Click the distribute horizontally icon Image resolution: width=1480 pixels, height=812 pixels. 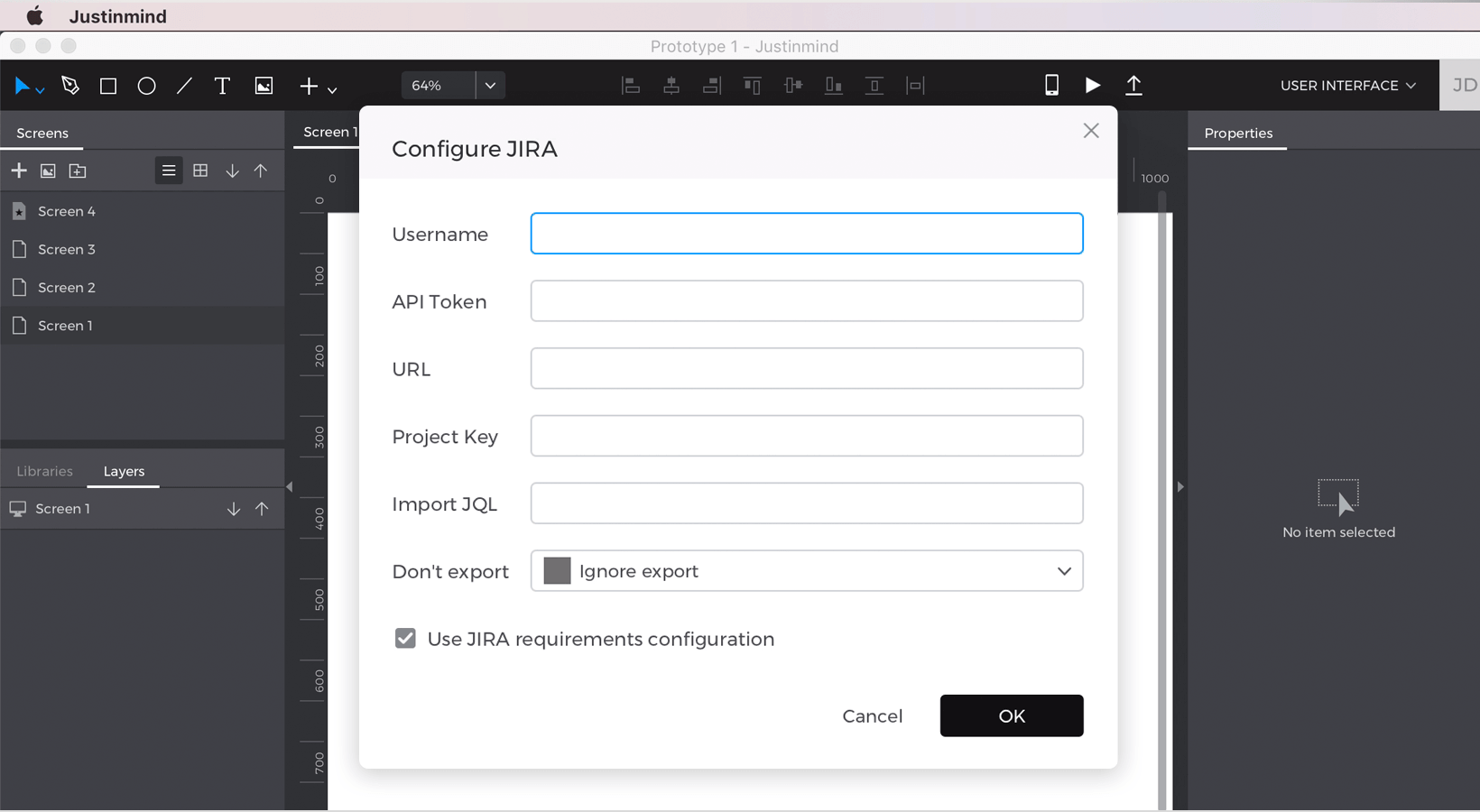tap(915, 86)
